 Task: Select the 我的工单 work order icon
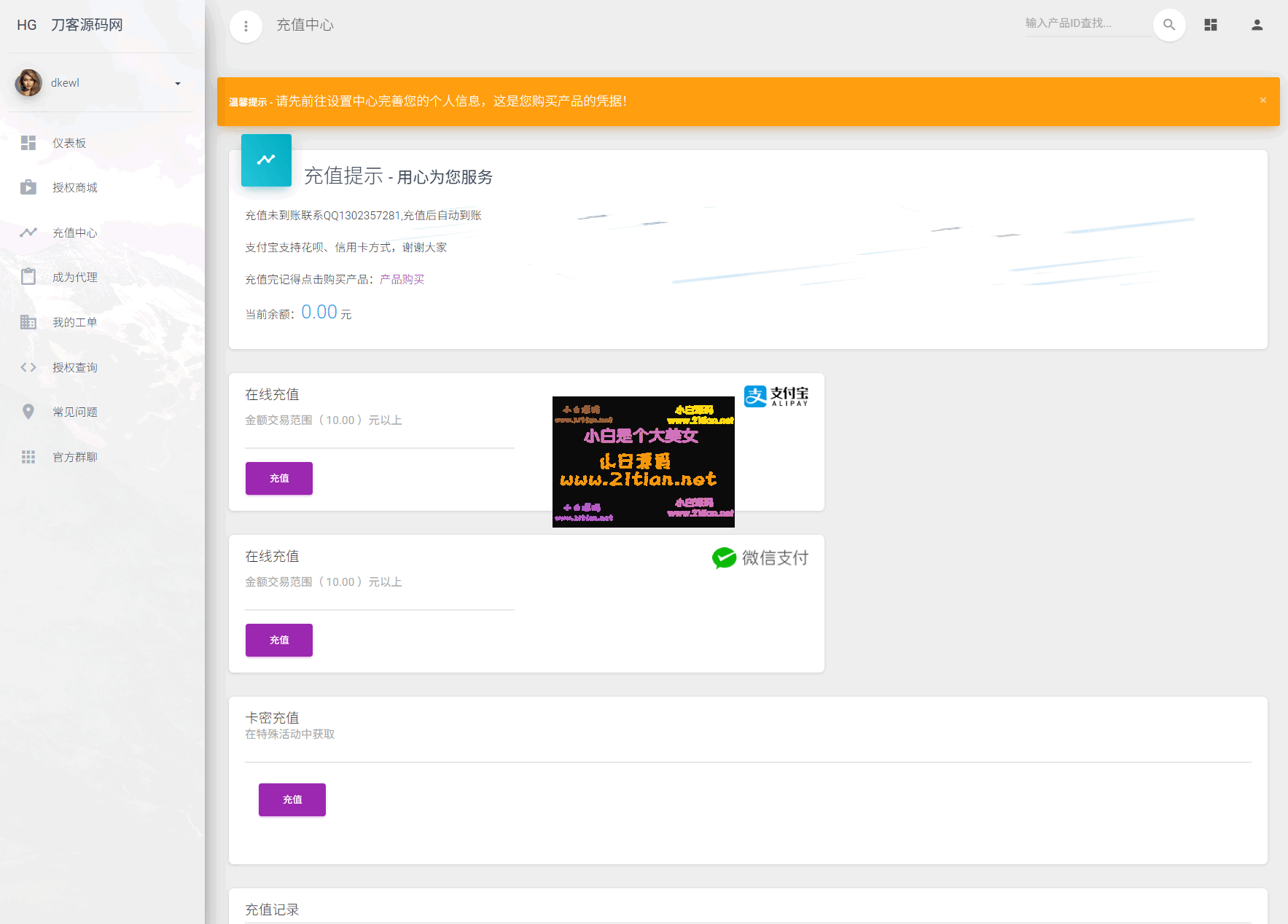tap(28, 322)
